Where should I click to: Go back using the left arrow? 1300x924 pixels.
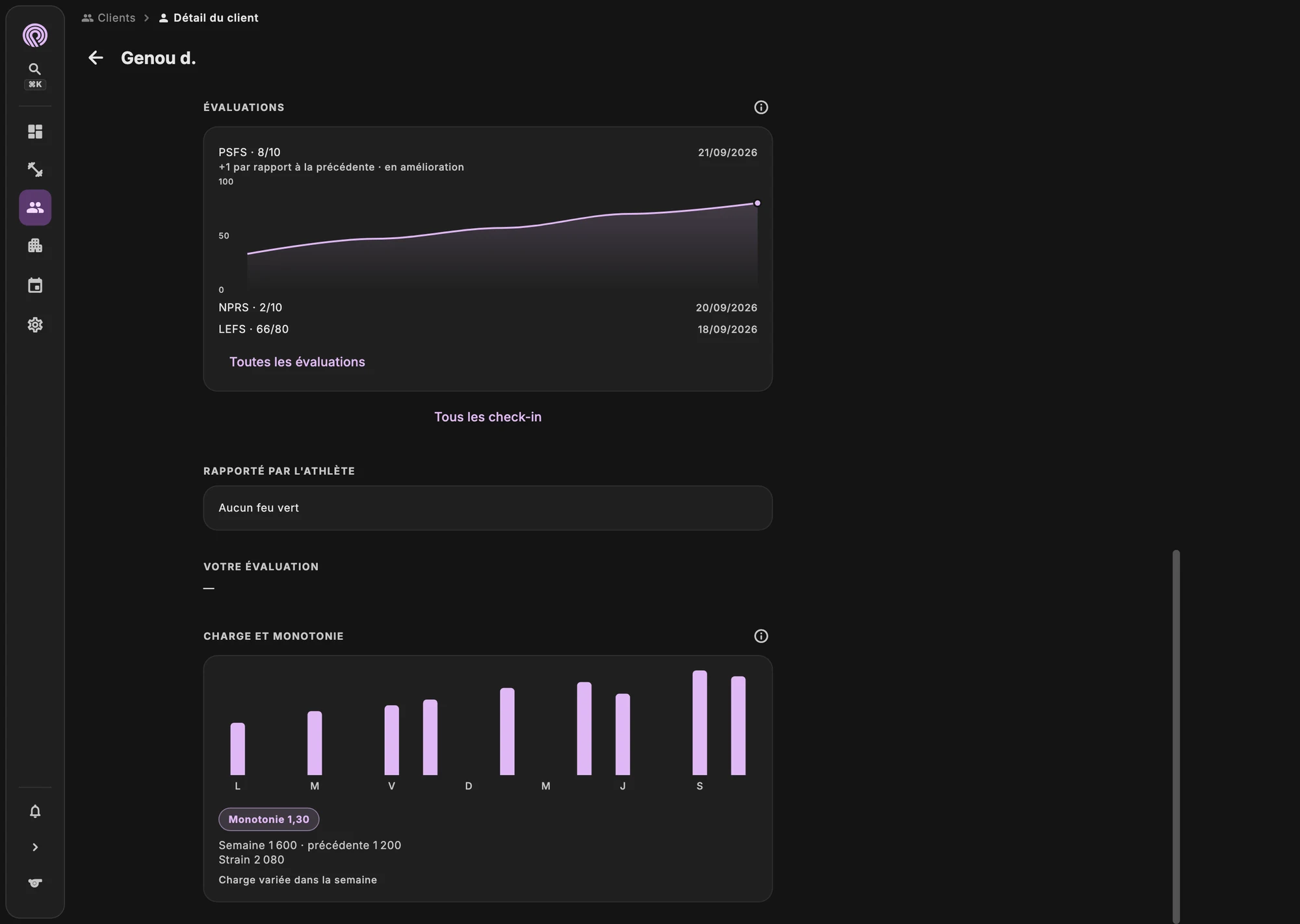tap(96, 58)
